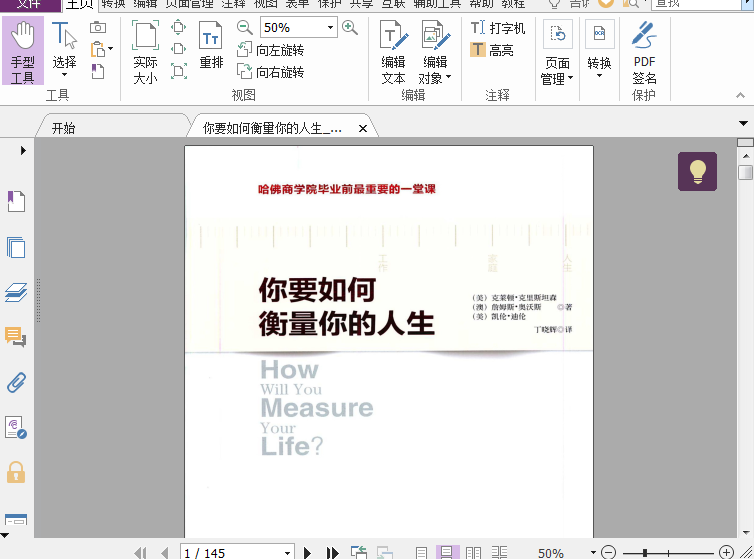Activate the Hand tool (手型工具)
The width and height of the screenshot is (754, 559).
coord(23,51)
